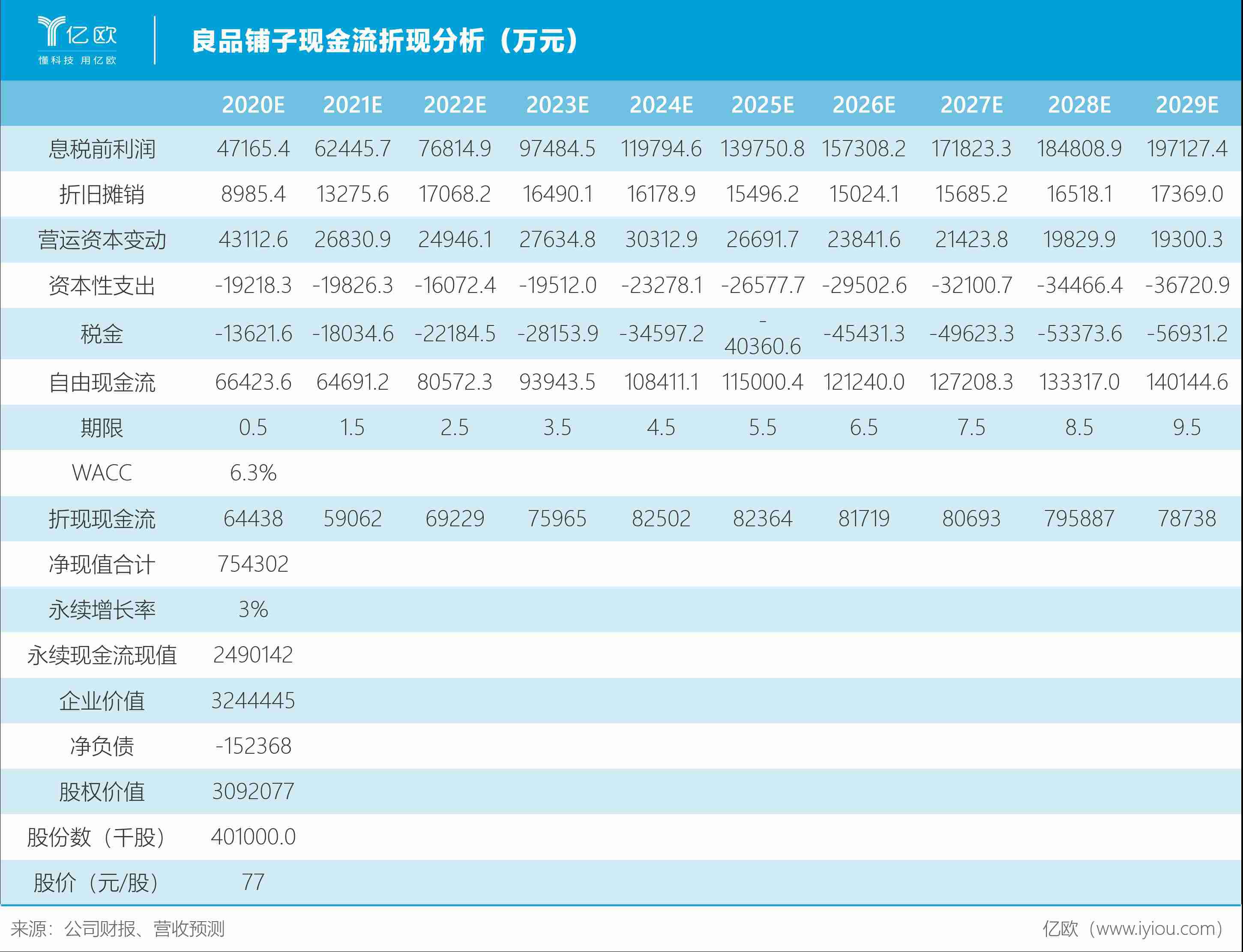Select the 企业价值 row label
The image size is (1243, 952).
102,701
